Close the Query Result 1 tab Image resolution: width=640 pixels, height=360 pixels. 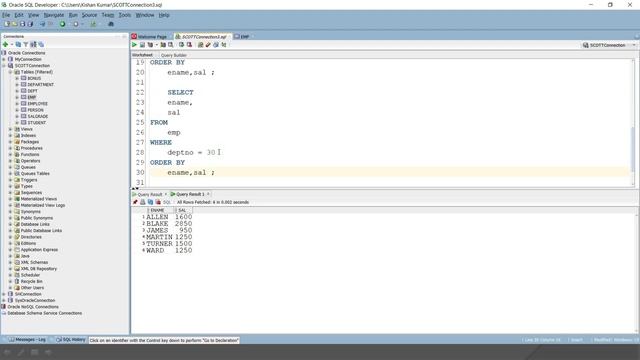pyautogui.click(x=208, y=194)
